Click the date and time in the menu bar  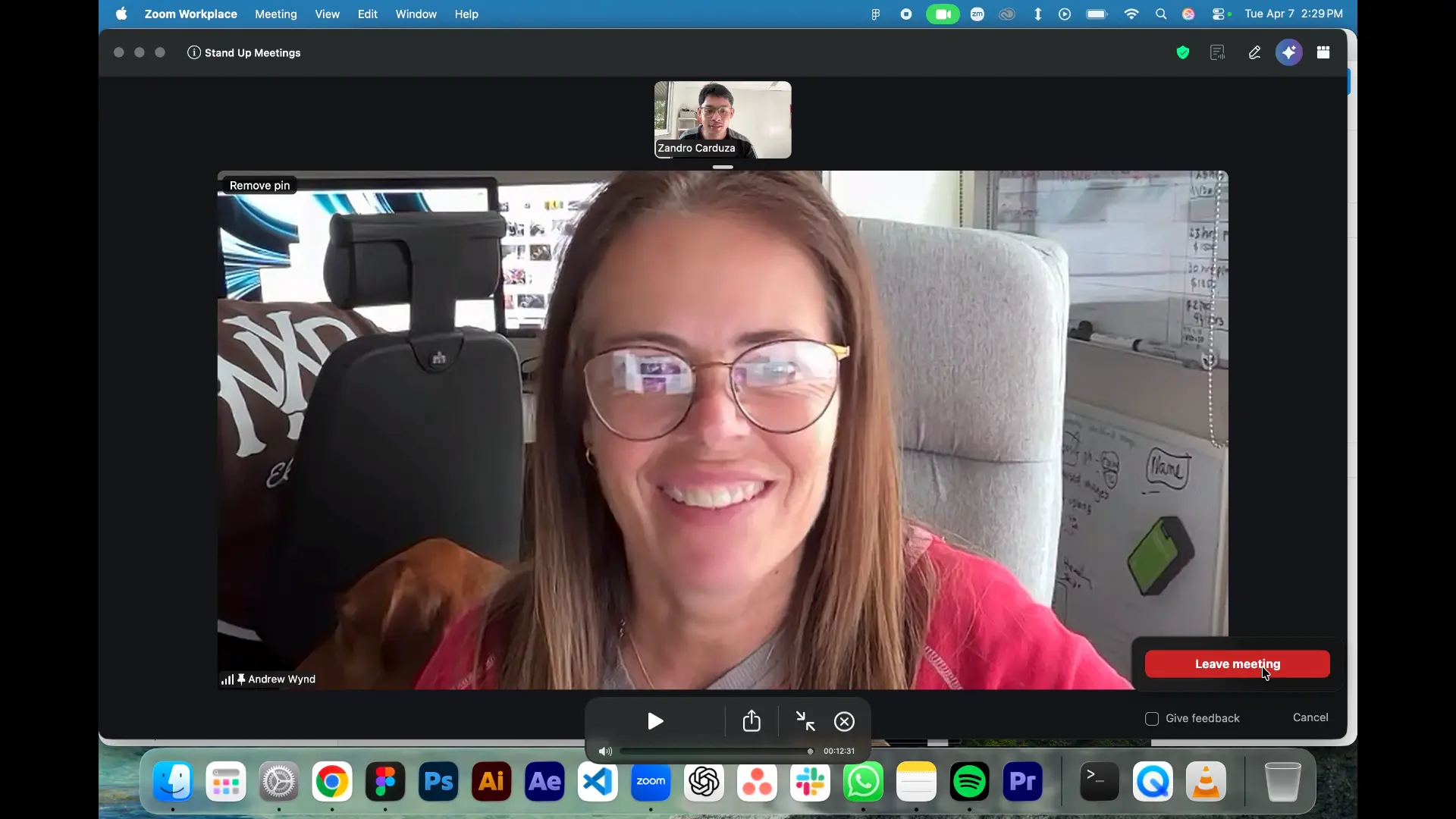coord(1294,14)
